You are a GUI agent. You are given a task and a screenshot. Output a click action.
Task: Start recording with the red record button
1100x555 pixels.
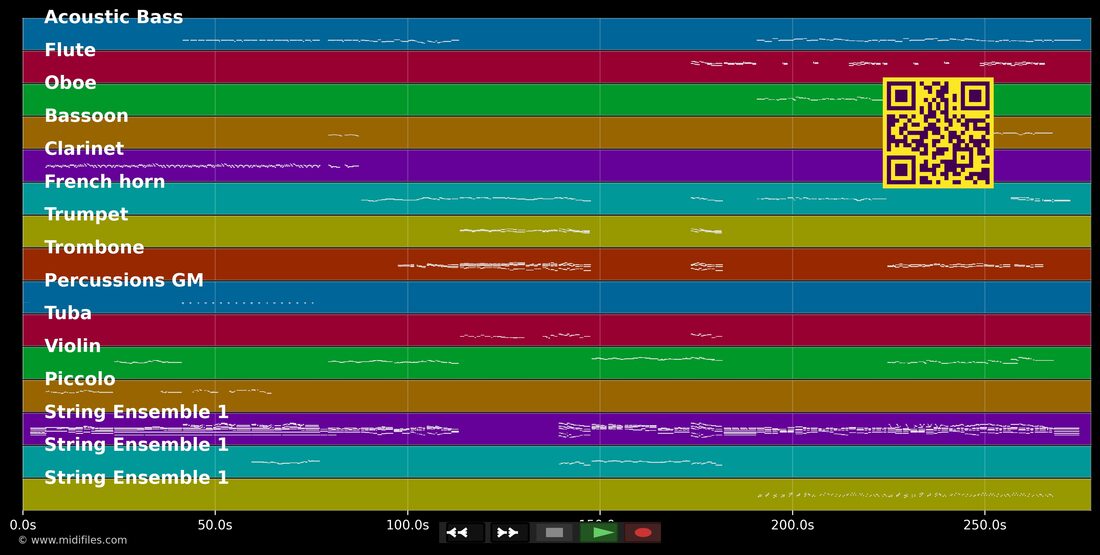coord(643,533)
